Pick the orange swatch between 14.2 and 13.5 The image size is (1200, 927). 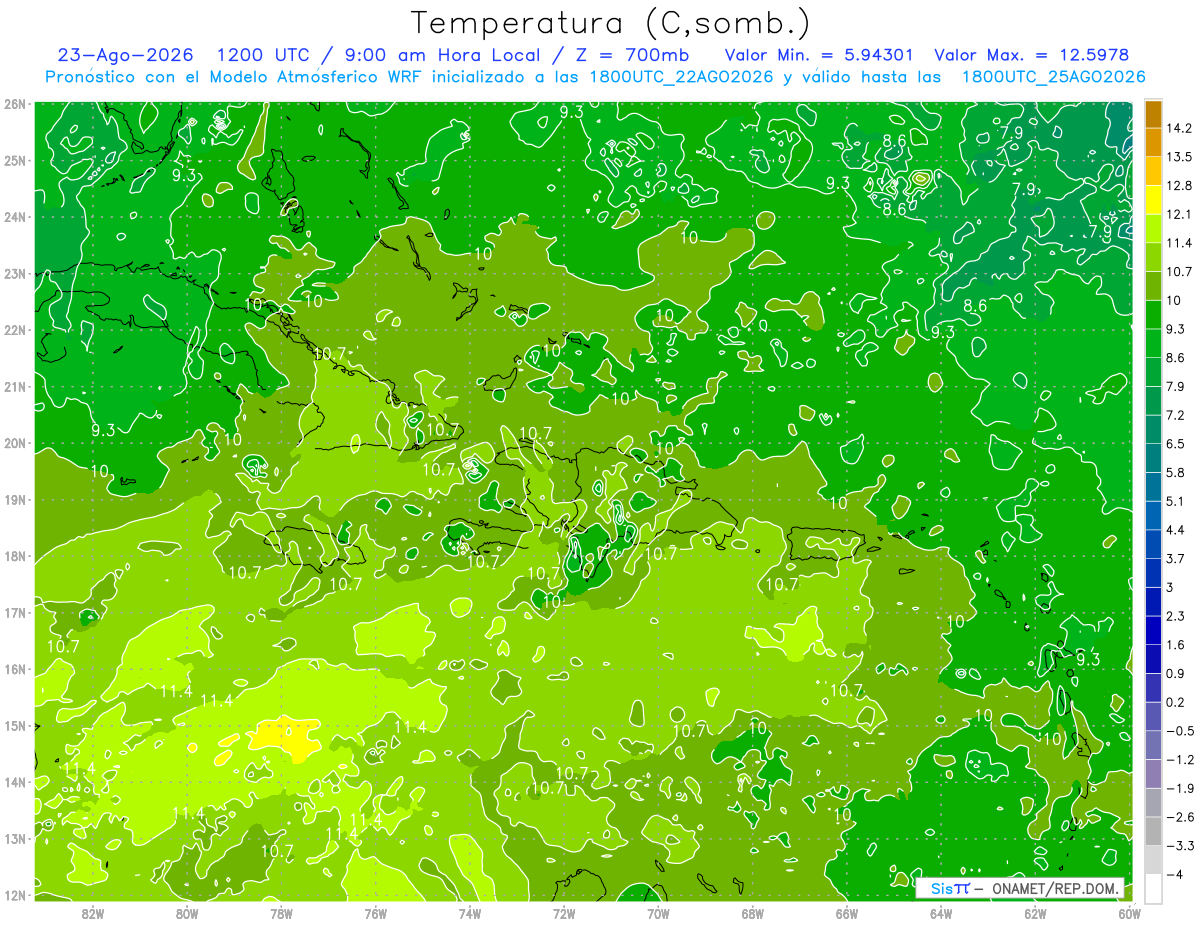tap(1153, 143)
